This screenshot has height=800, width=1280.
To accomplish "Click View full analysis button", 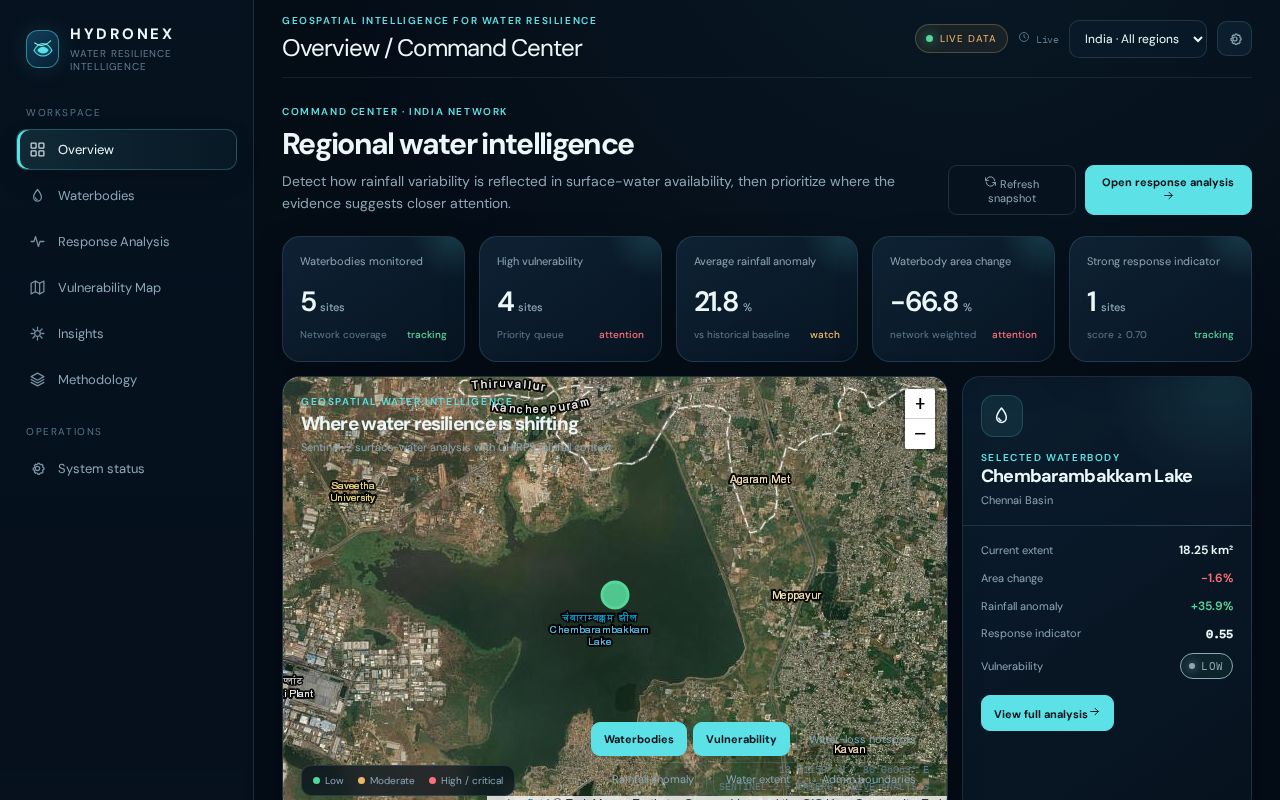I will 1047,713.
